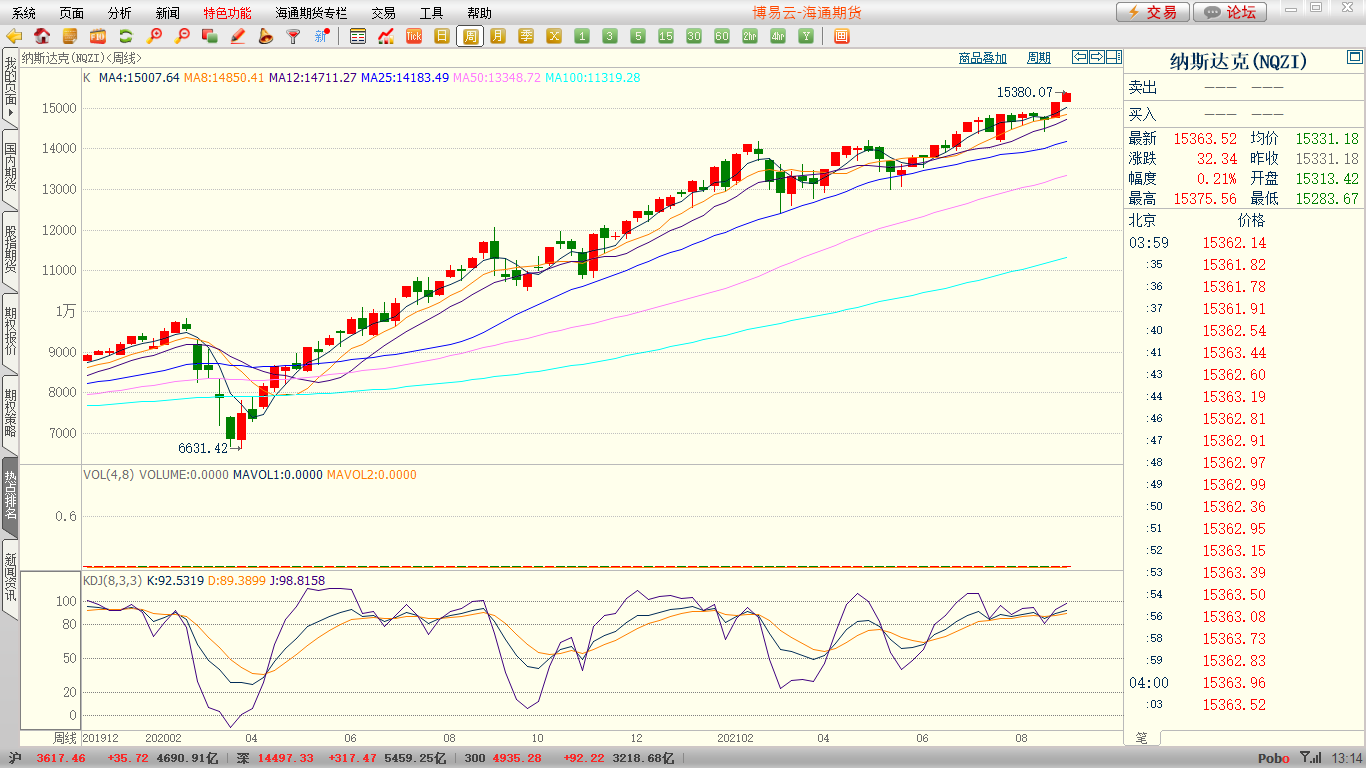Switch to quarterly (季) chart period
The height and width of the screenshot is (768, 1366).
(526, 36)
